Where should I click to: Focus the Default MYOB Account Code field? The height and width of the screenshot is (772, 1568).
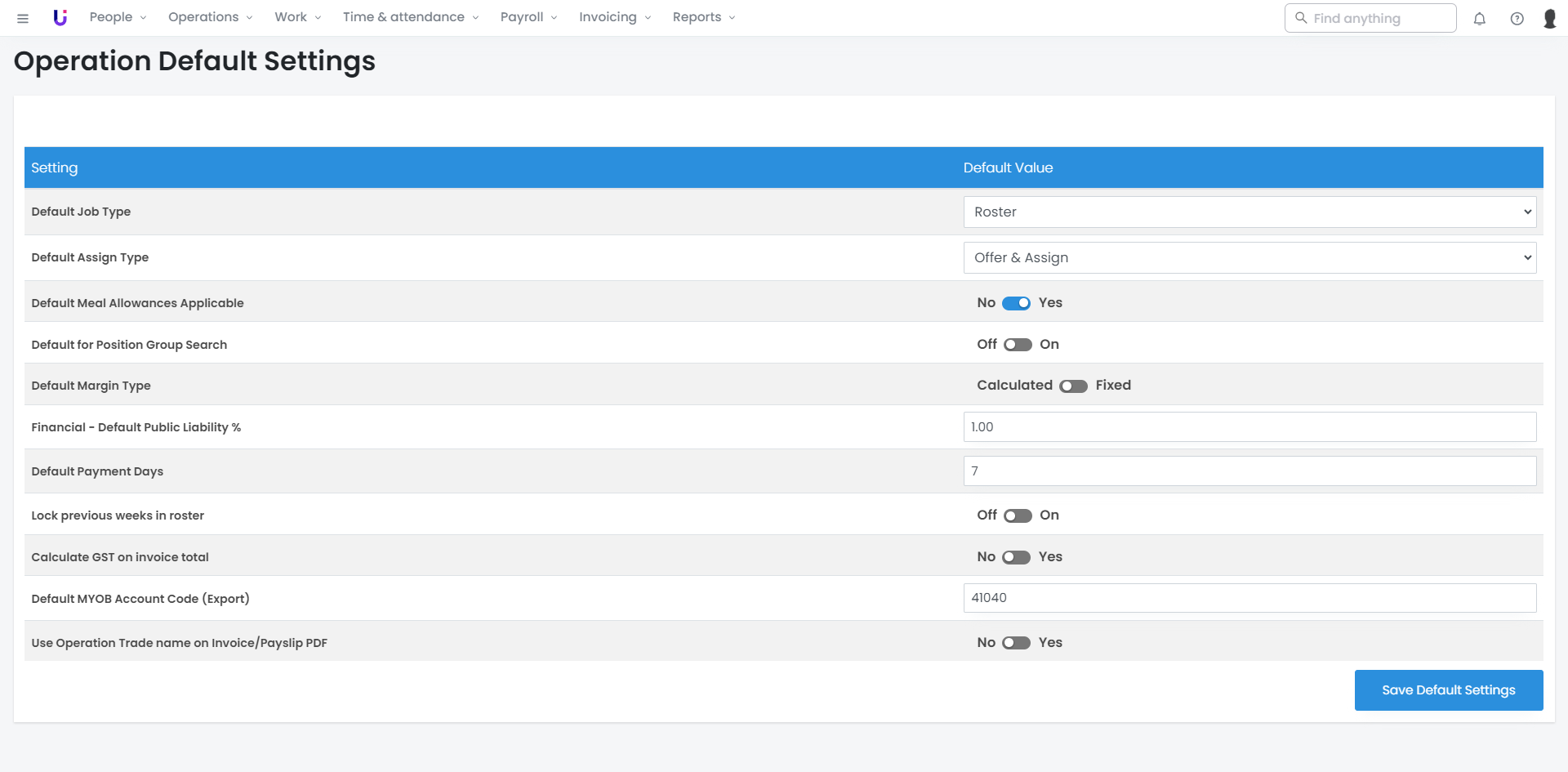pos(1249,598)
